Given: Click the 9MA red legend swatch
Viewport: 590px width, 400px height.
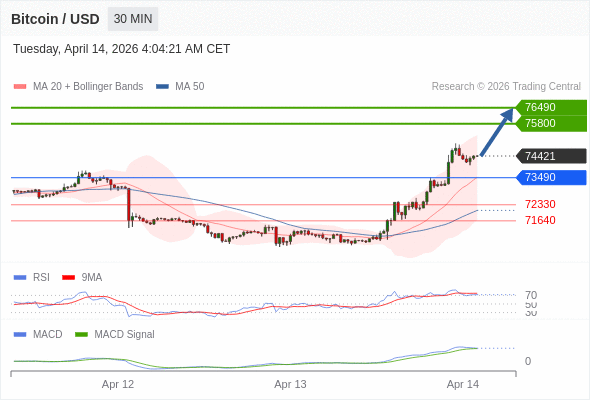Looking at the screenshot, I should point(68,278).
